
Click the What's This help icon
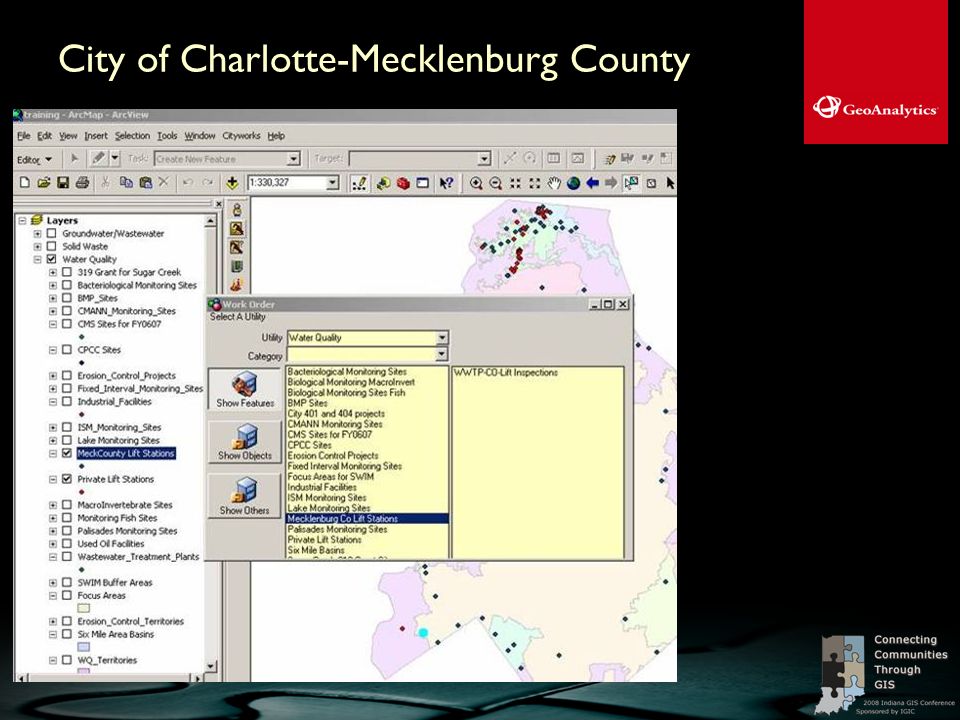446,182
